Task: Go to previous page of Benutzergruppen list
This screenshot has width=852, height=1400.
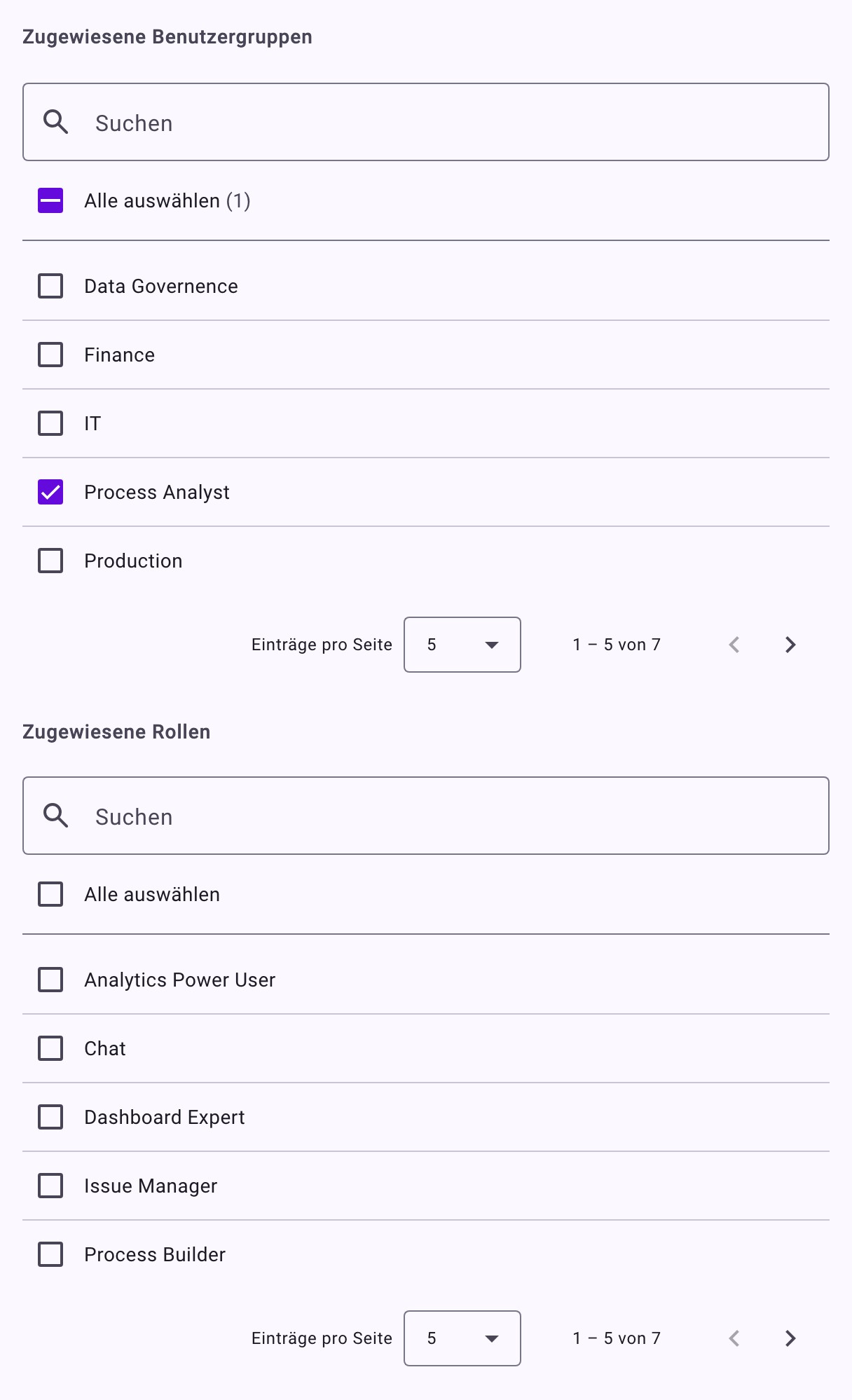Action: click(734, 645)
